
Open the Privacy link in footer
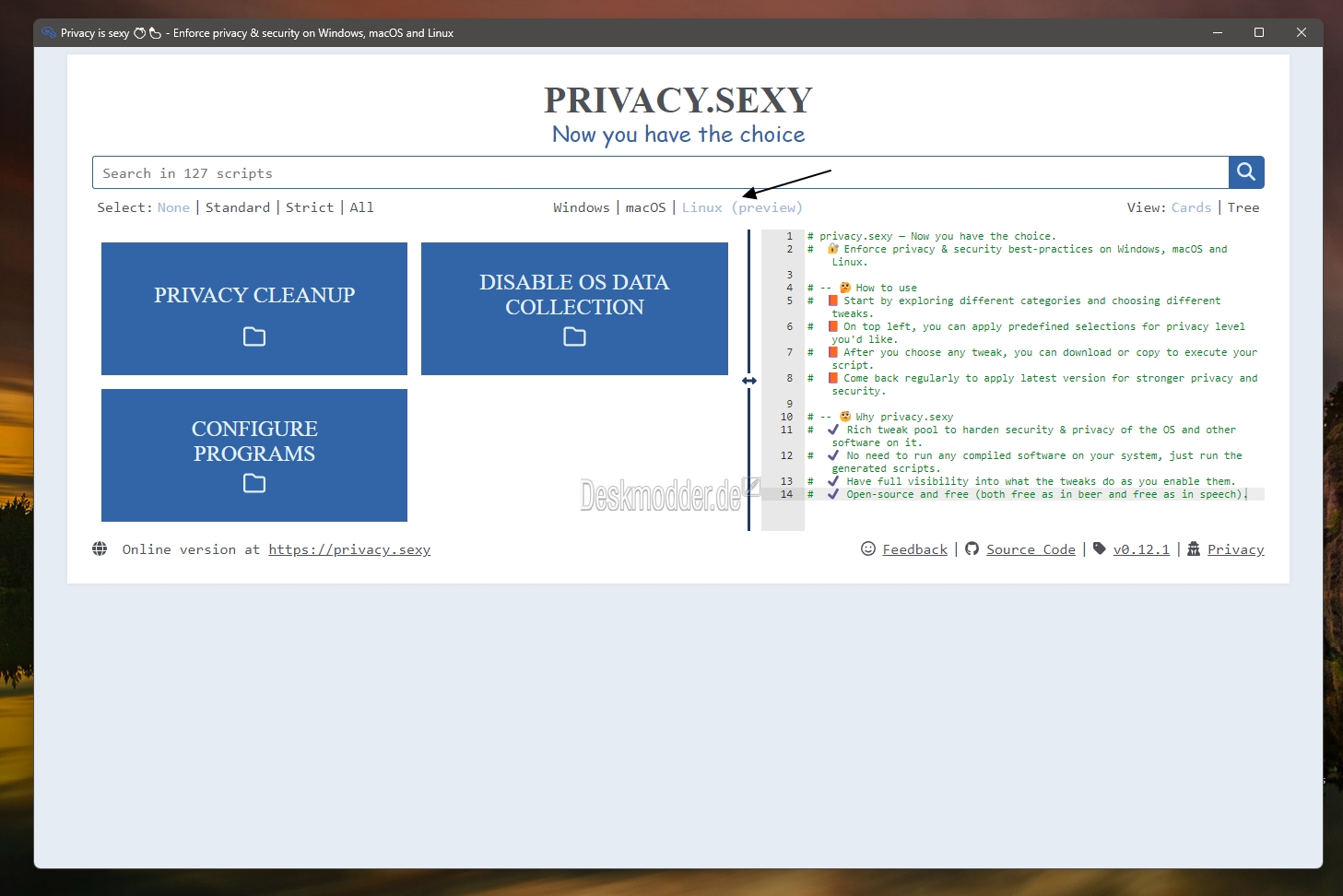tap(1235, 549)
